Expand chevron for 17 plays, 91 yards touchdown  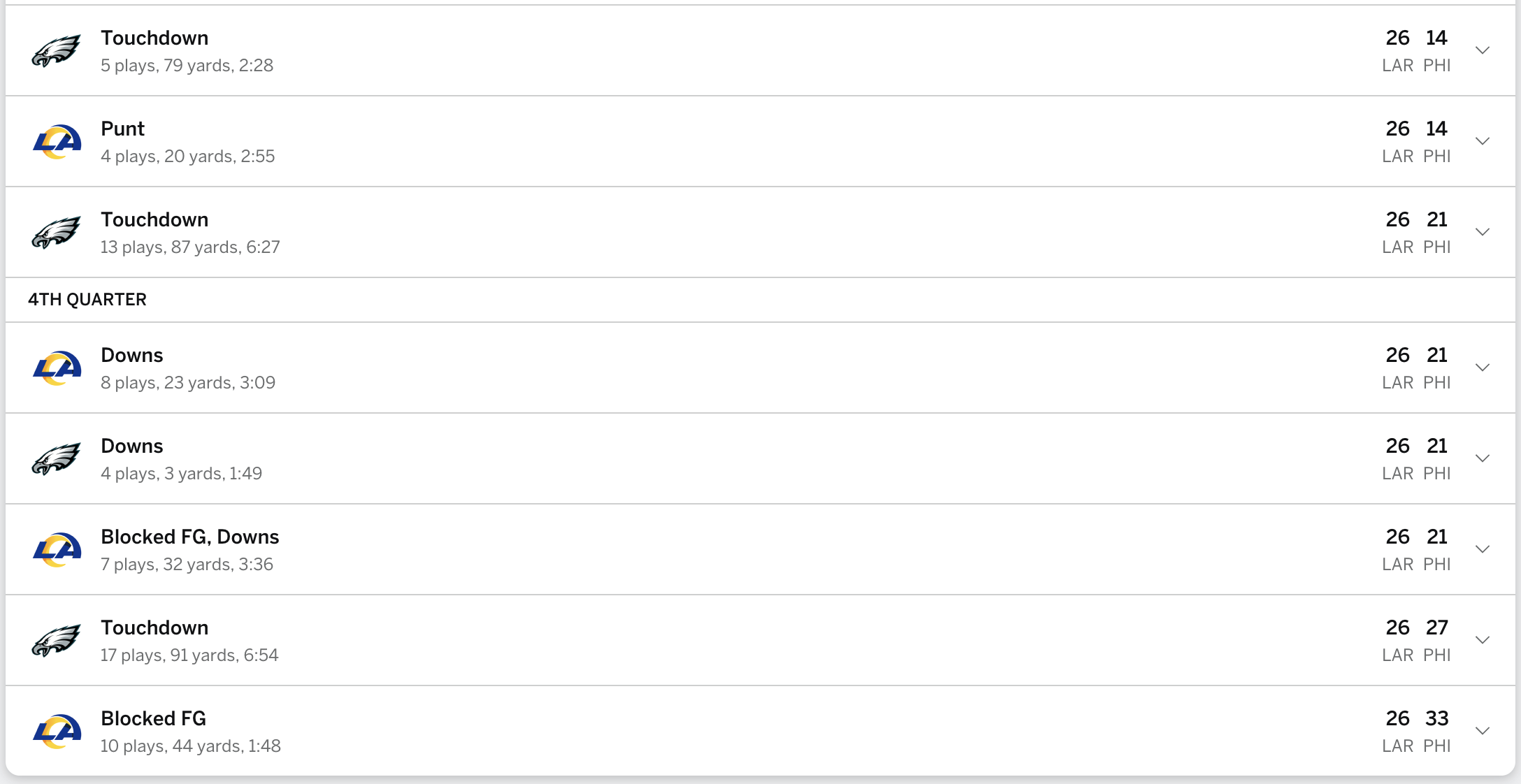click(x=1483, y=640)
